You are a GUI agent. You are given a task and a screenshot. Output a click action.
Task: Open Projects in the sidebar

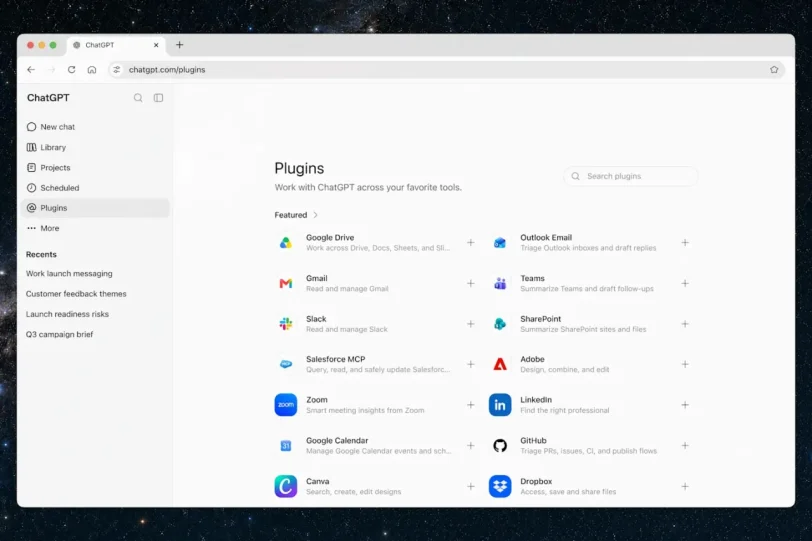[96, 168]
